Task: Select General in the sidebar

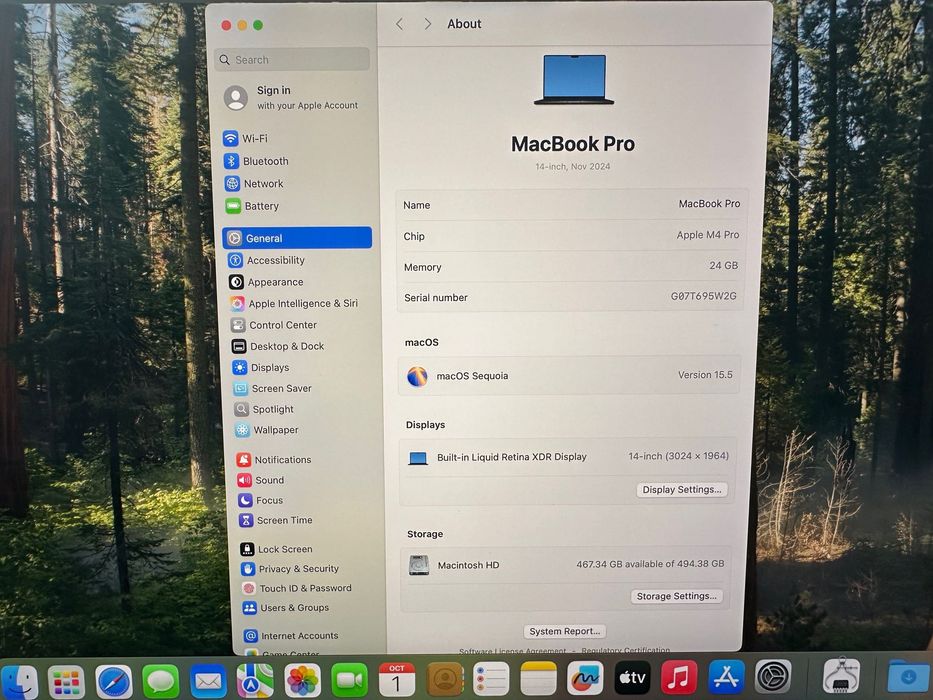Action: 297,238
